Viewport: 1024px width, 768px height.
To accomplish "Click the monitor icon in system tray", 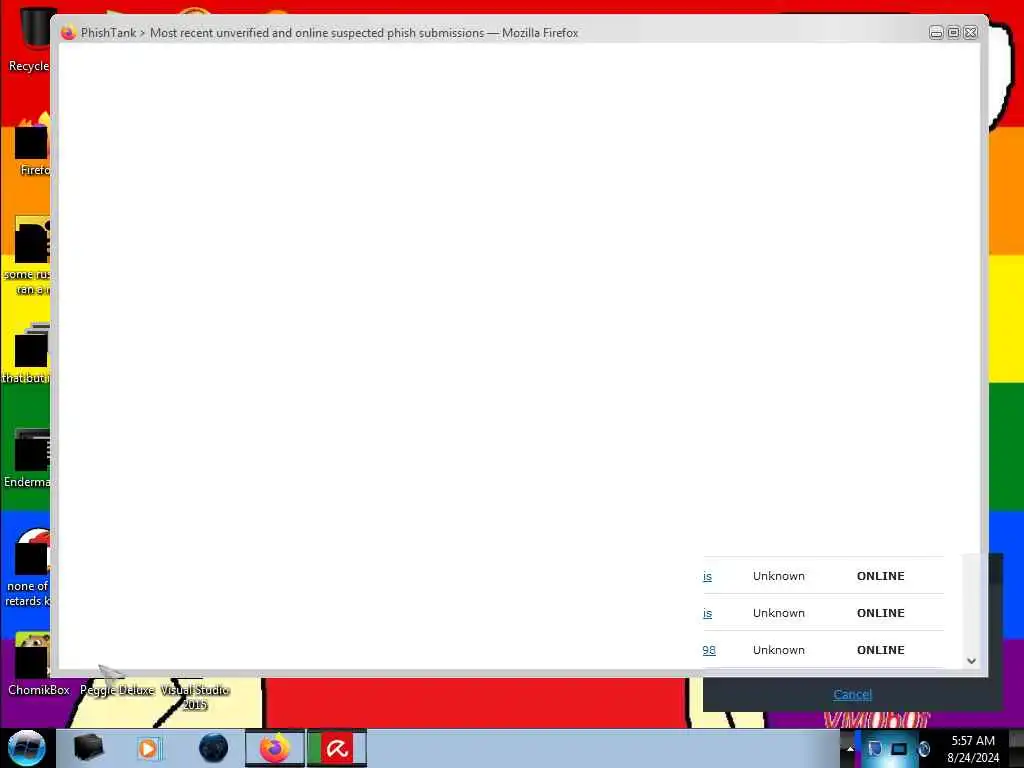I will [899, 748].
